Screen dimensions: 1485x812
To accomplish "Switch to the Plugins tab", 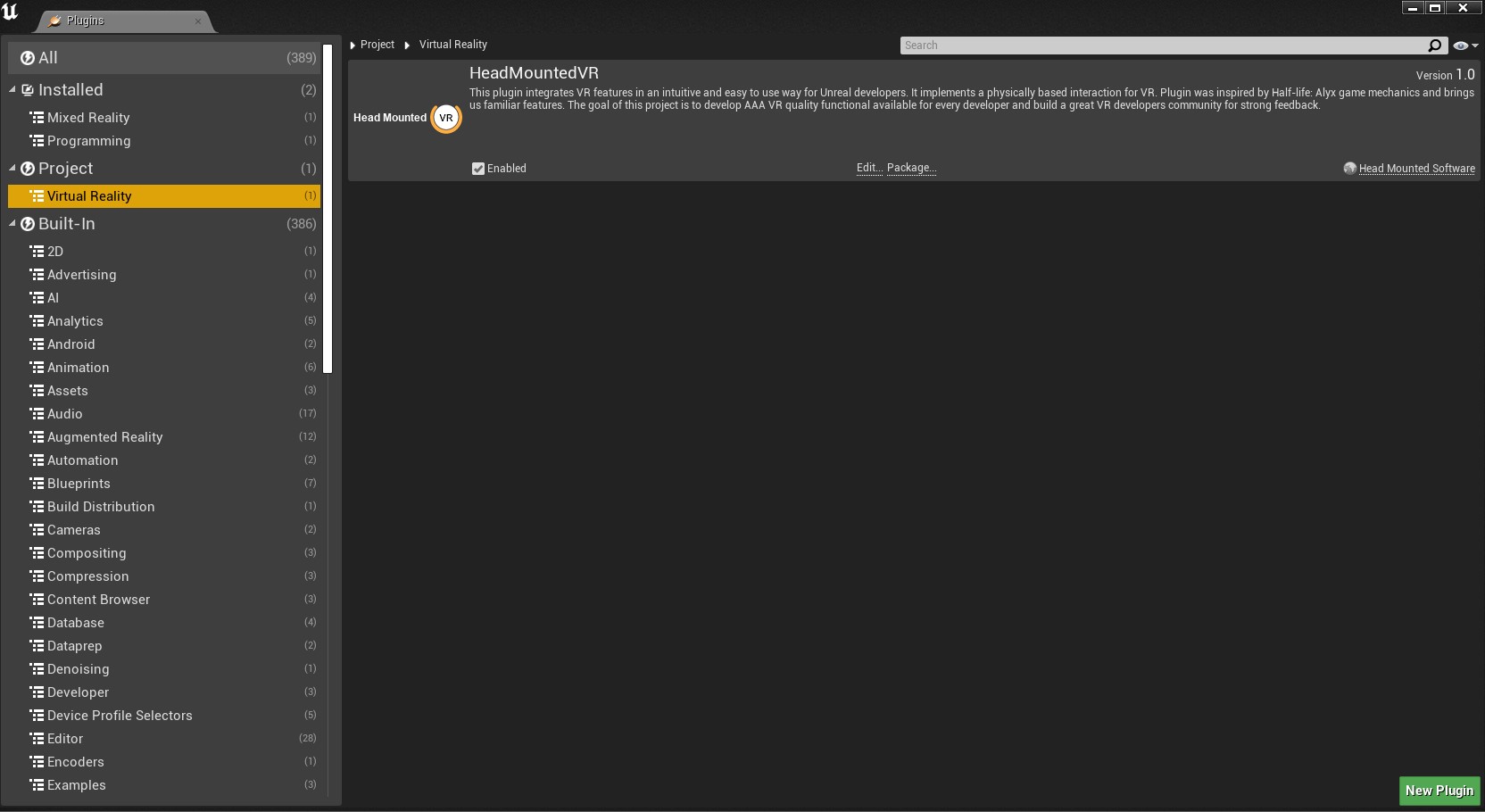I will pyautogui.click(x=125, y=21).
